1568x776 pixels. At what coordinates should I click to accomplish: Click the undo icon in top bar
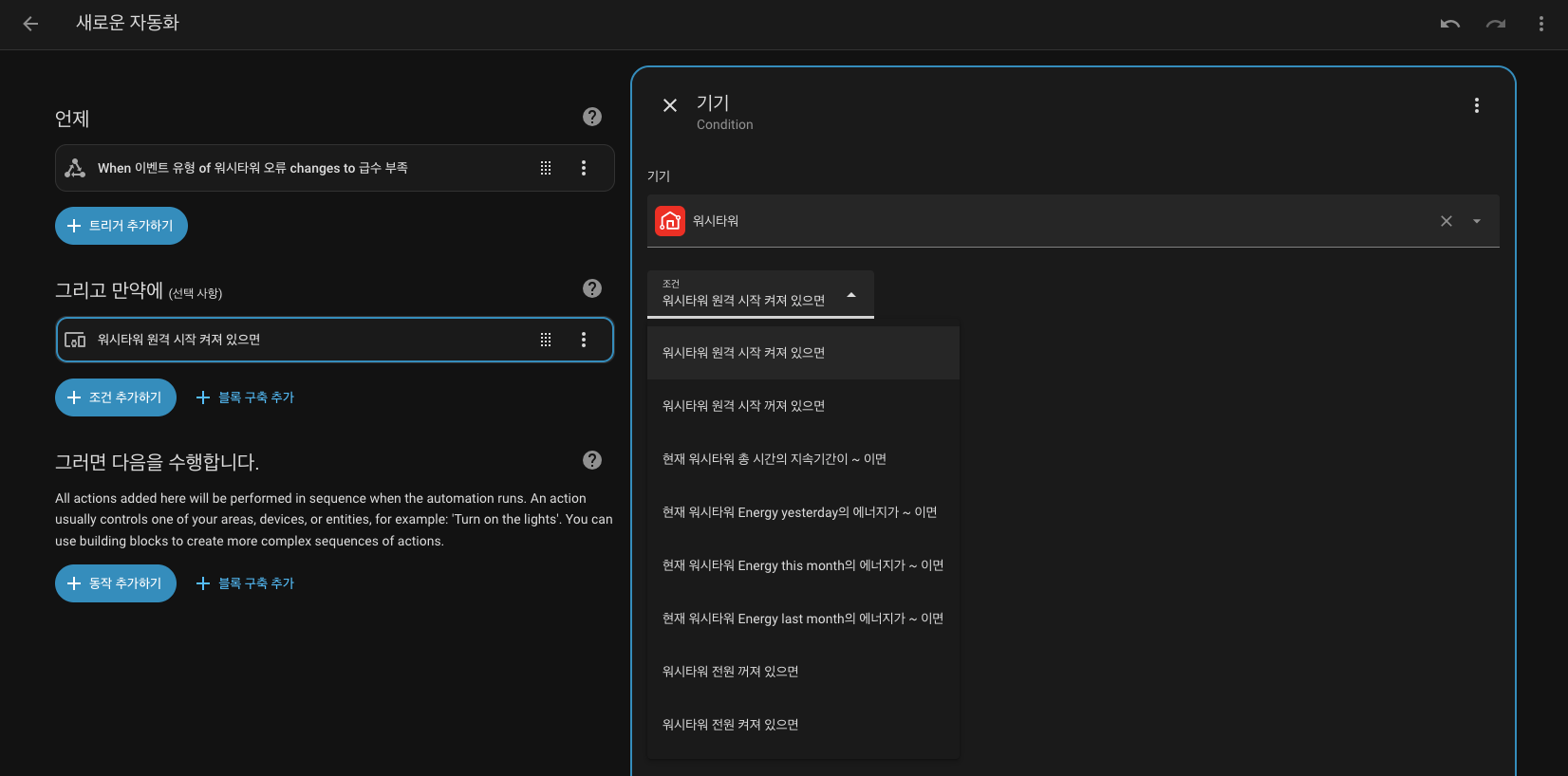pos(1449,24)
